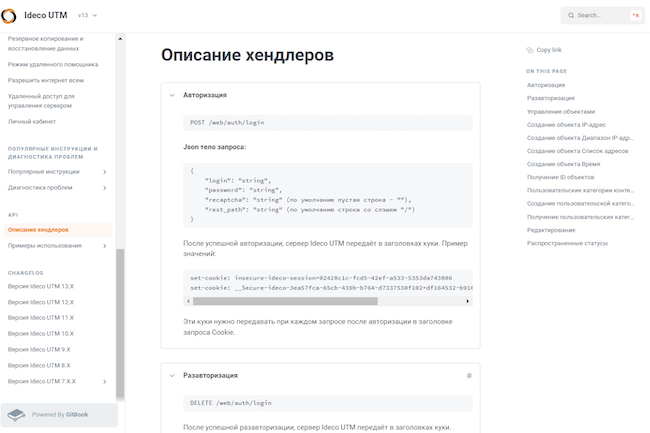The width and height of the screenshot is (650, 433).
Task: Jump to Редактирование in outline
Action: (551, 230)
